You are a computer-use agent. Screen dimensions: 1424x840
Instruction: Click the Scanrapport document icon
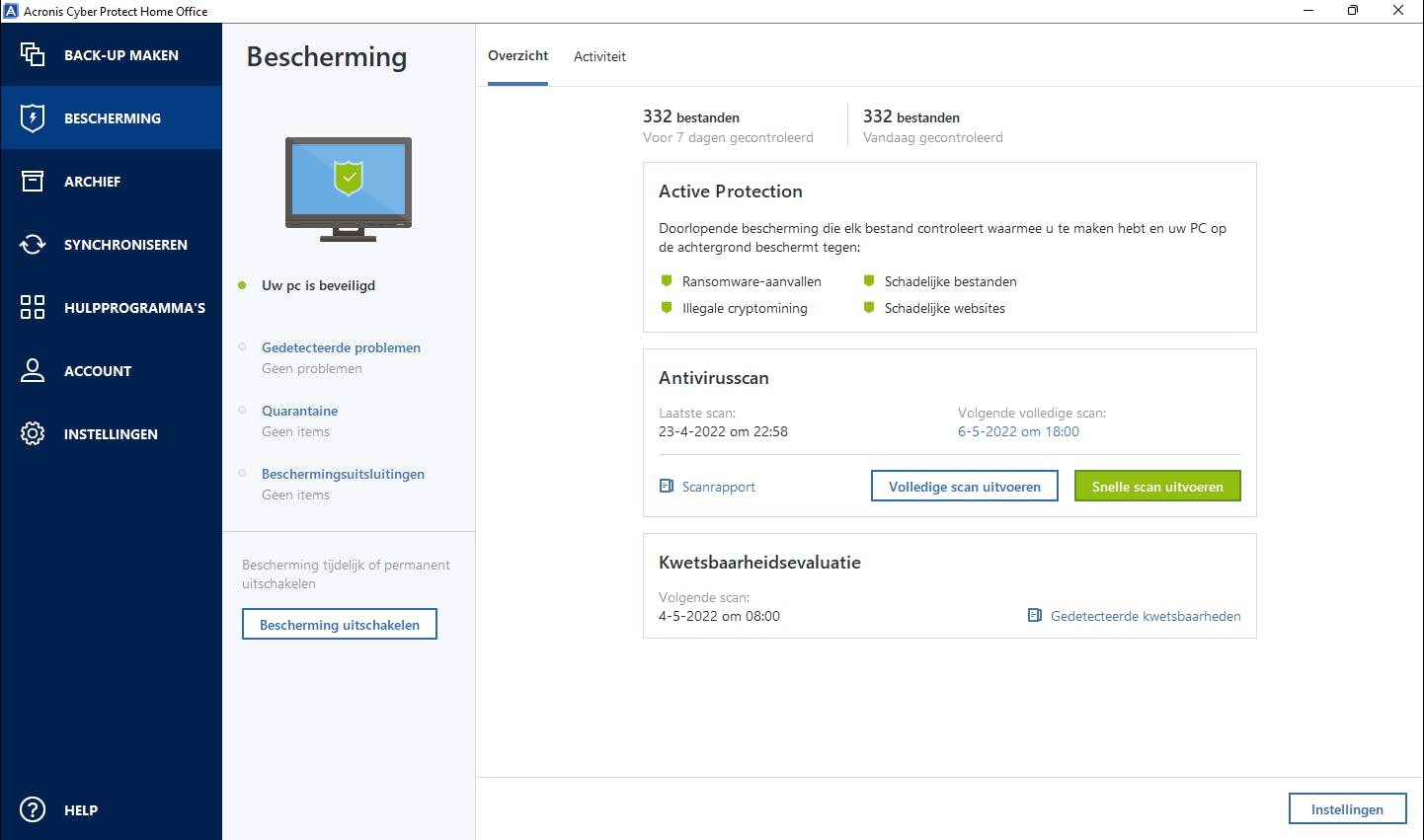tap(667, 487)
